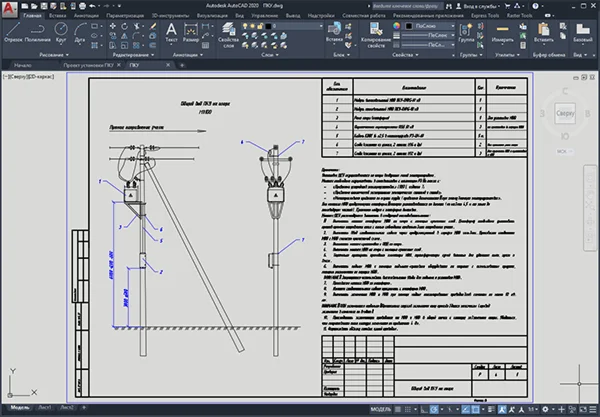This screenshot has height=417, width=600.
Task: Choose the Copy tool in Редактирование
Action: (x=113, y=36)
